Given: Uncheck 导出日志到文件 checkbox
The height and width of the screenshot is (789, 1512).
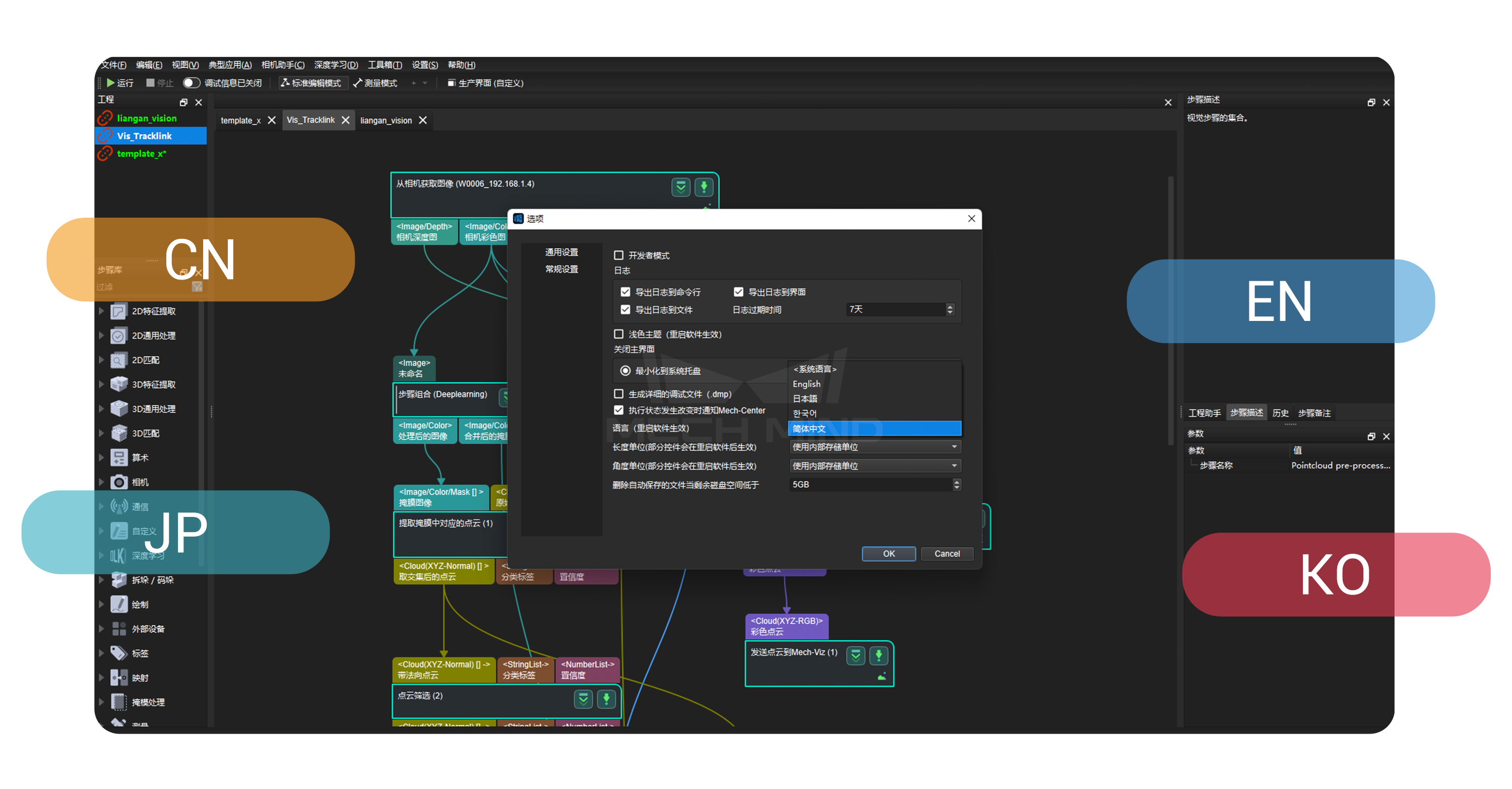Looking at the screenshot, I should pos(625,309).
